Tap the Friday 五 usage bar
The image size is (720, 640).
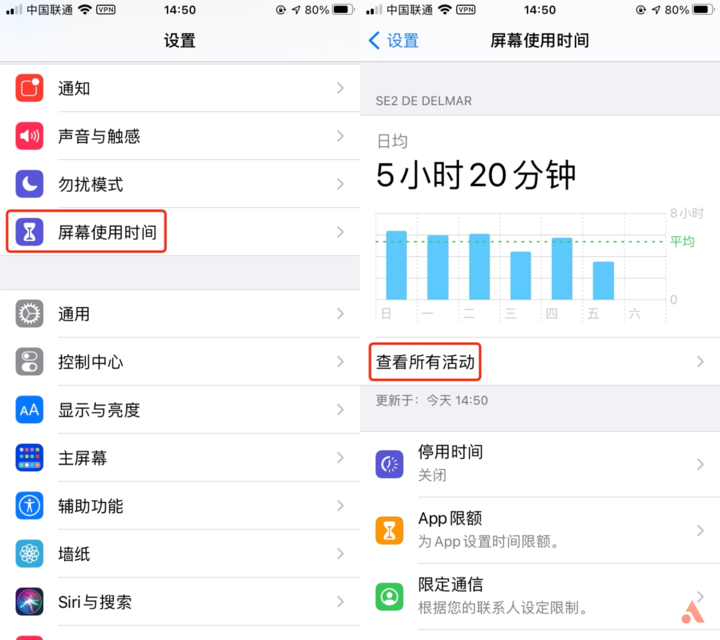603,281
